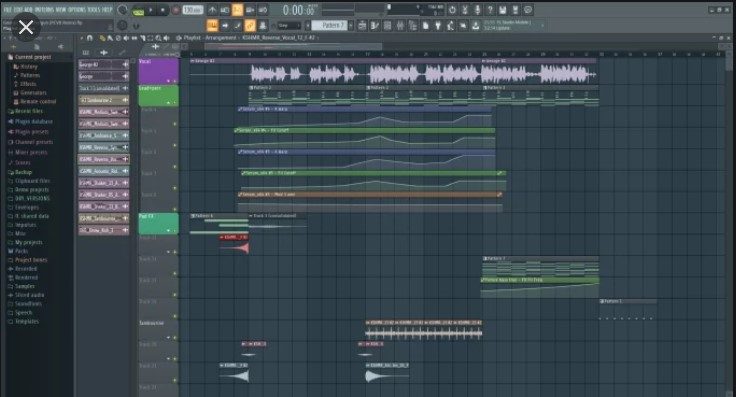Open the FILE menu
Viewport: 736px width, 397px height.
(8, 9)
